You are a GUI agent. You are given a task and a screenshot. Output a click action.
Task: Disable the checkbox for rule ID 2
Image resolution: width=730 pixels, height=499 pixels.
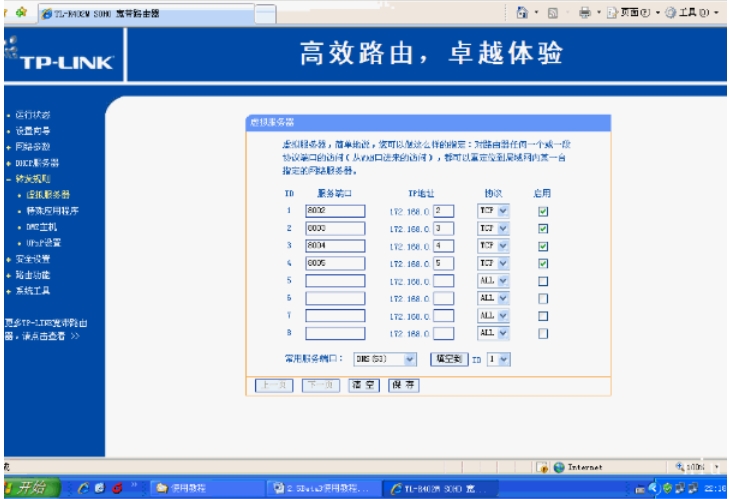(x=543, y=229)
